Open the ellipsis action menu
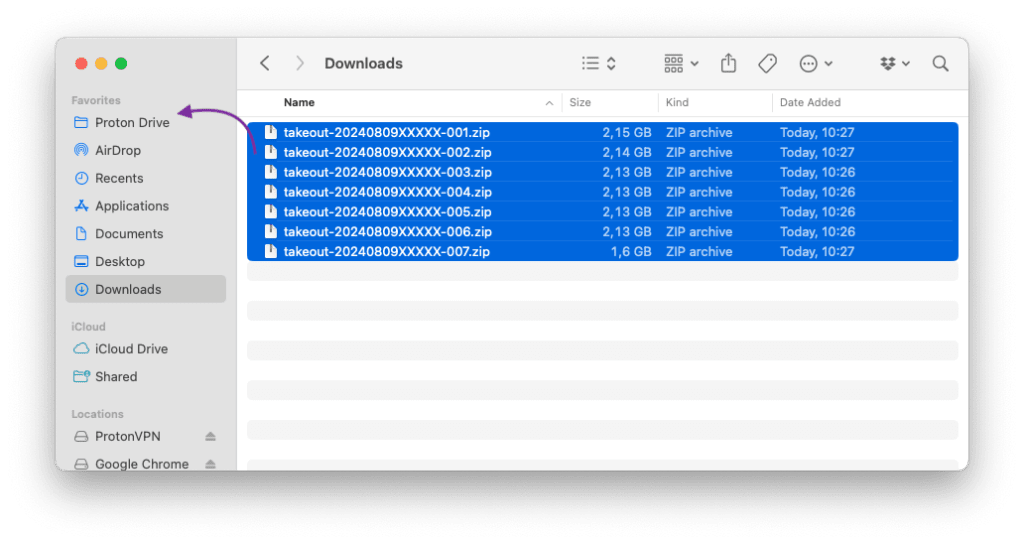1024x544 pixels. click(x=816, y=63)
